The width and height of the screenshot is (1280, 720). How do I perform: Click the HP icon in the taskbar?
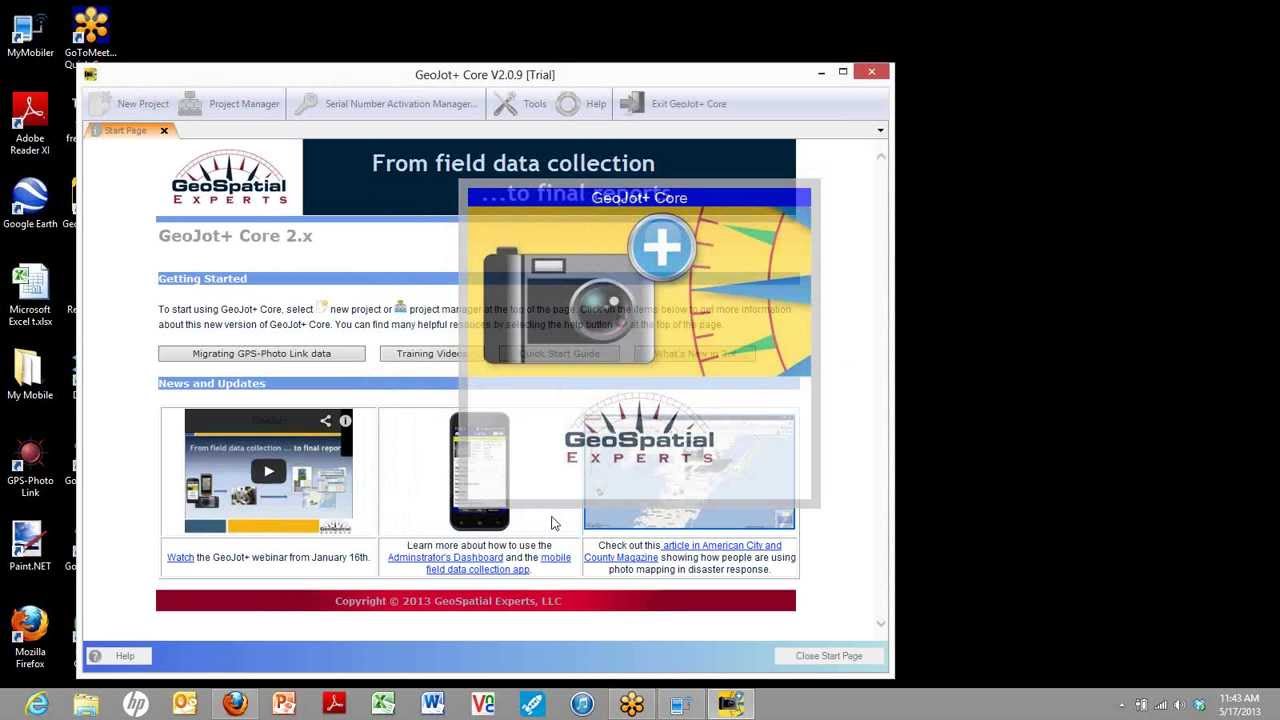pyautogui.click(x=136, y=704)
